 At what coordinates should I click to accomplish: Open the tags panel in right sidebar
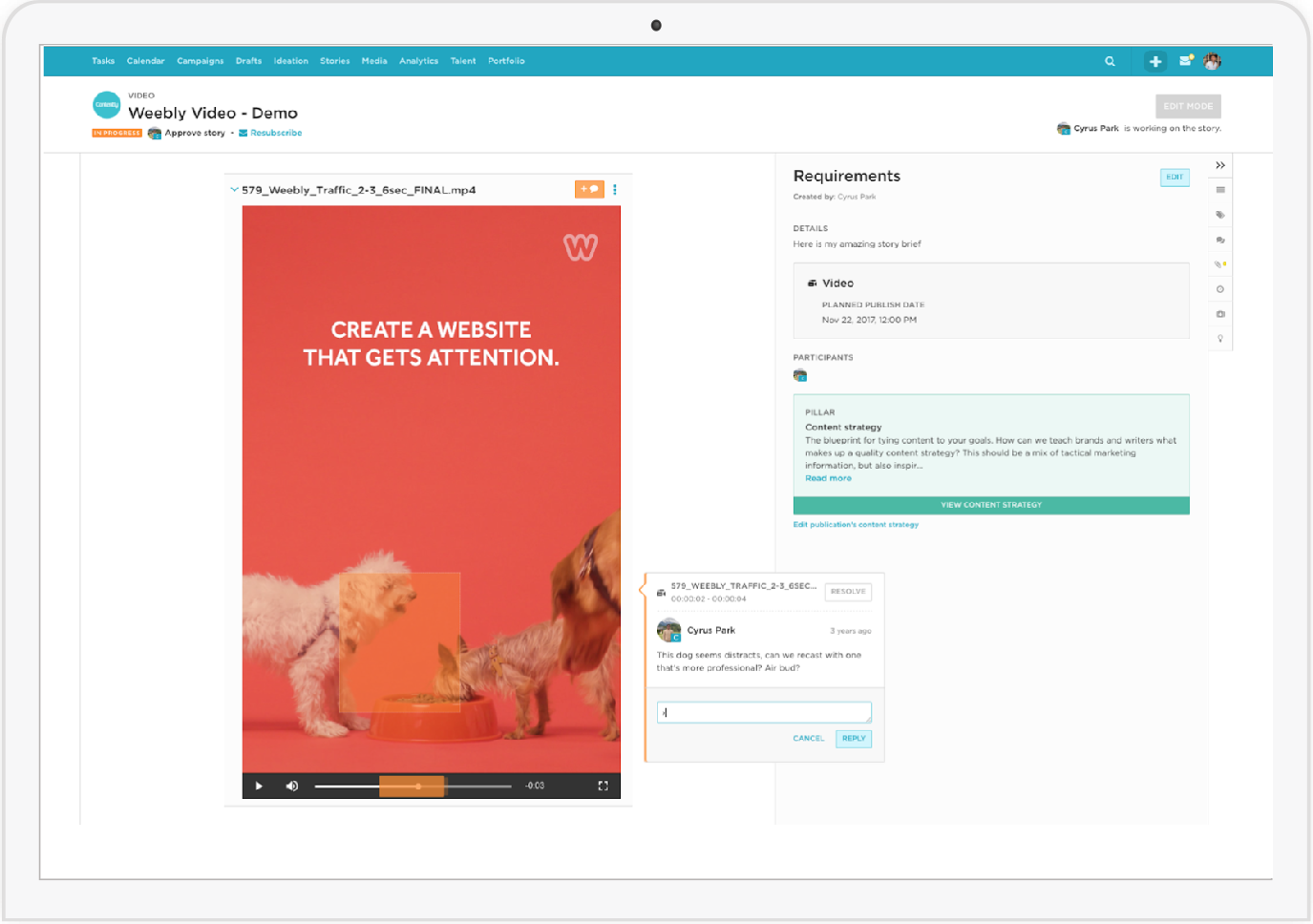point(1220,215)
